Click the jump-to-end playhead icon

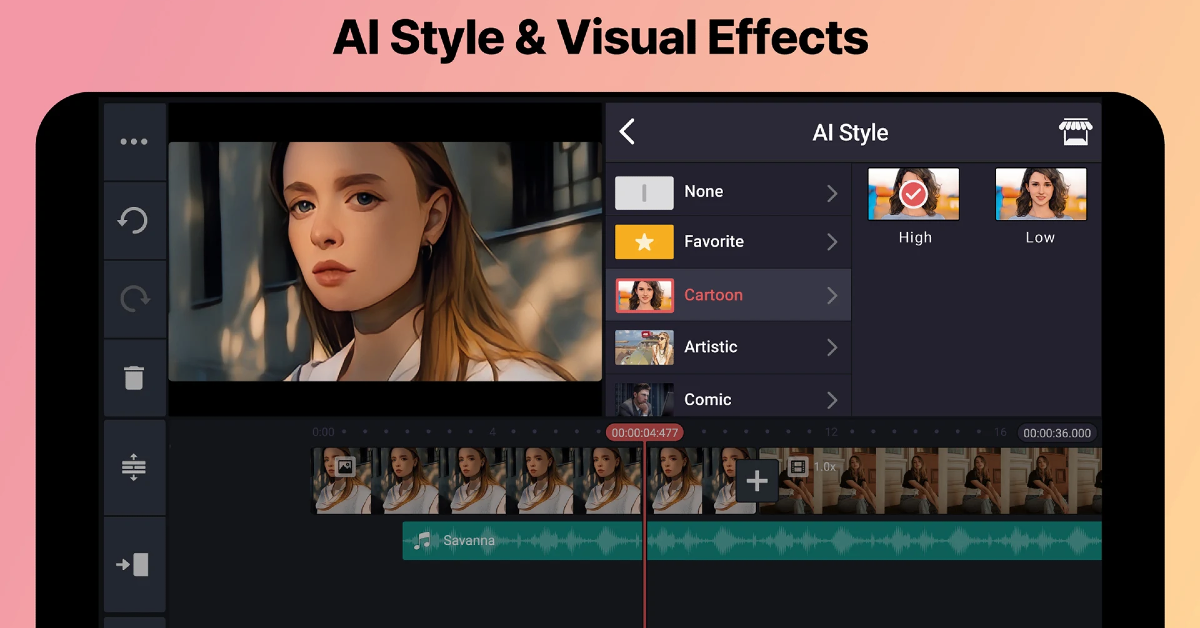point(134,564)
